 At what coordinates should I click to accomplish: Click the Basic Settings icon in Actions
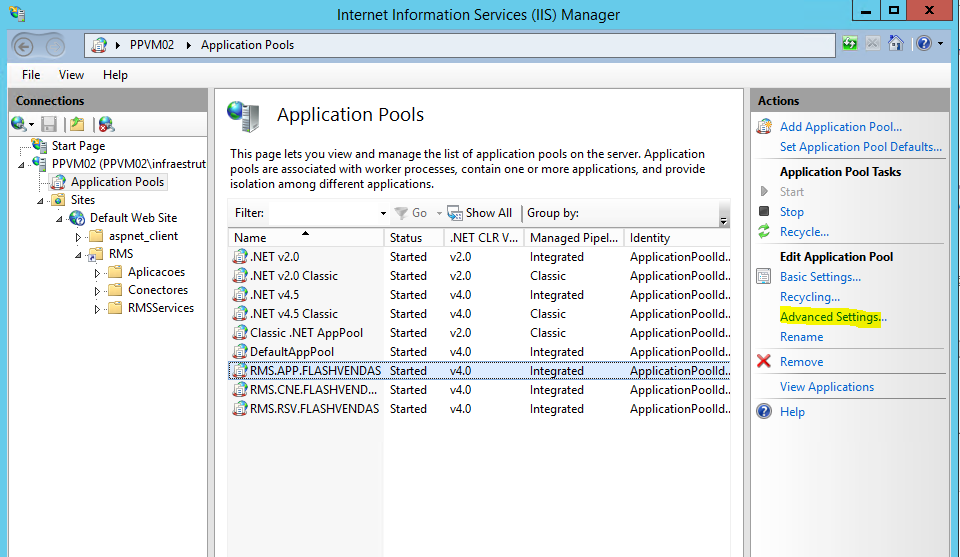[x=764, y=277]
